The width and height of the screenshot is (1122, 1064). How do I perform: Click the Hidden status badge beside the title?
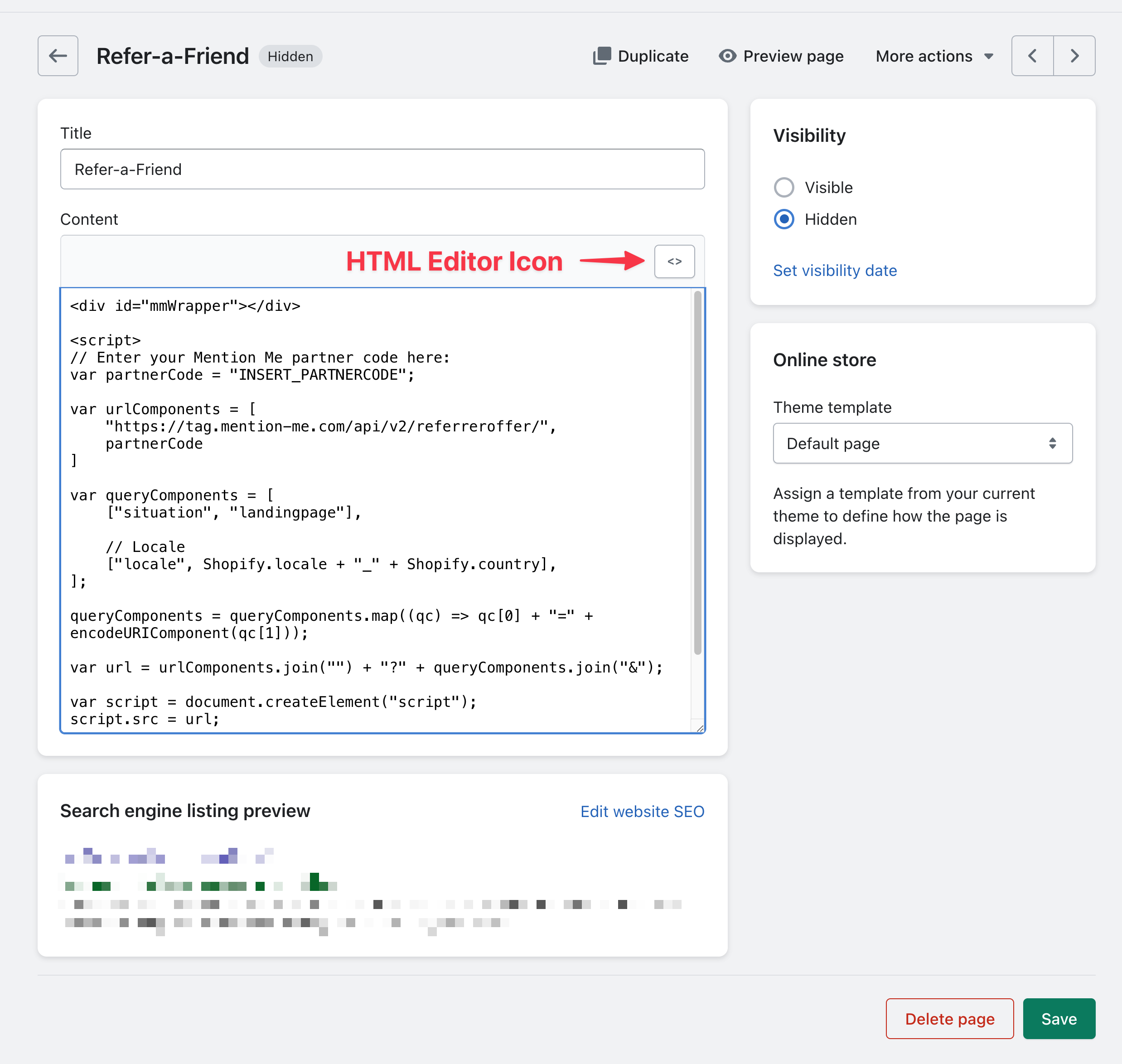pyautogui.click(x=290, y=56)
